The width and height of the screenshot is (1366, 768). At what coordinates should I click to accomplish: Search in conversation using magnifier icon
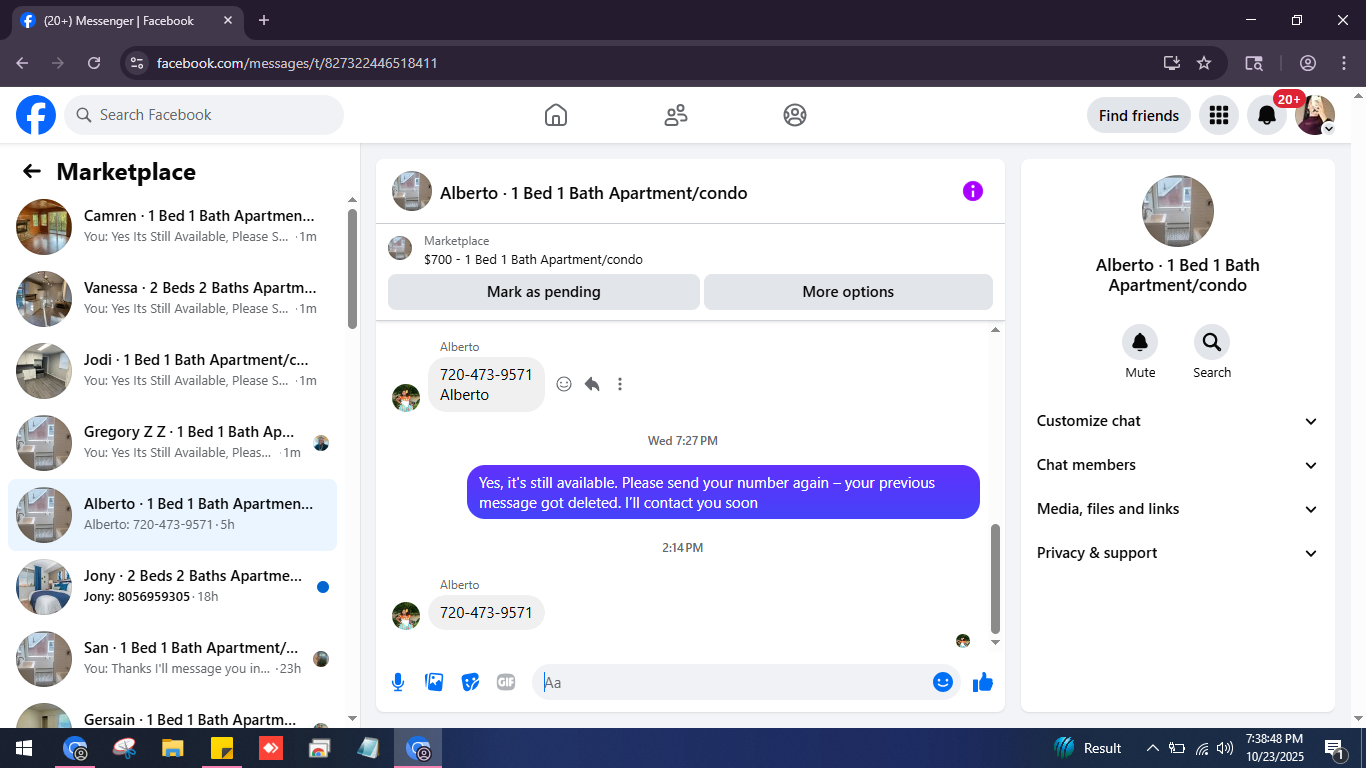pos(1212,343)
